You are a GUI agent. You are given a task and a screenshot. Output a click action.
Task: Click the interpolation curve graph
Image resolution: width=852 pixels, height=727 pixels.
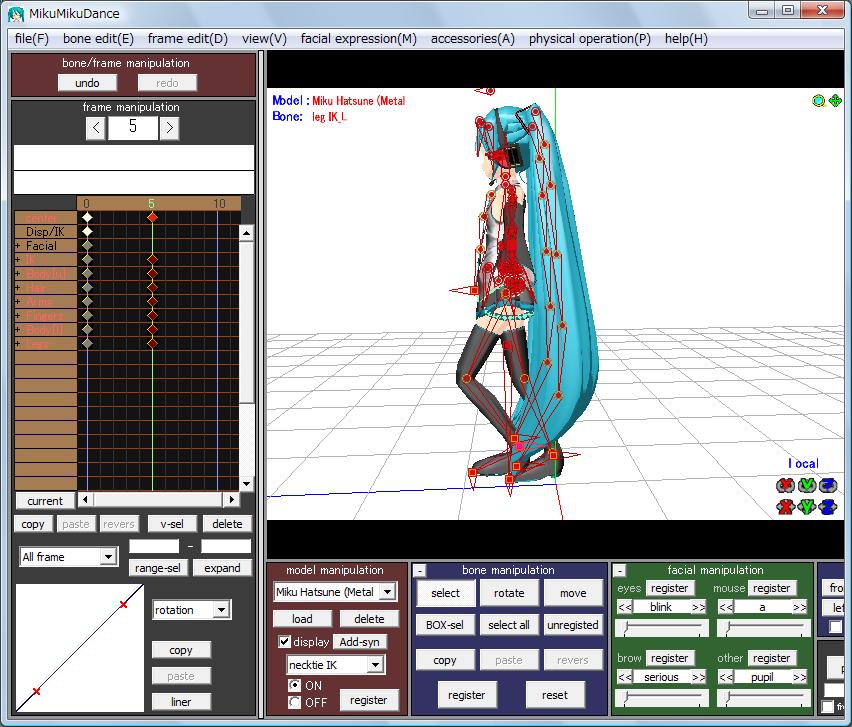click(79, 648)
